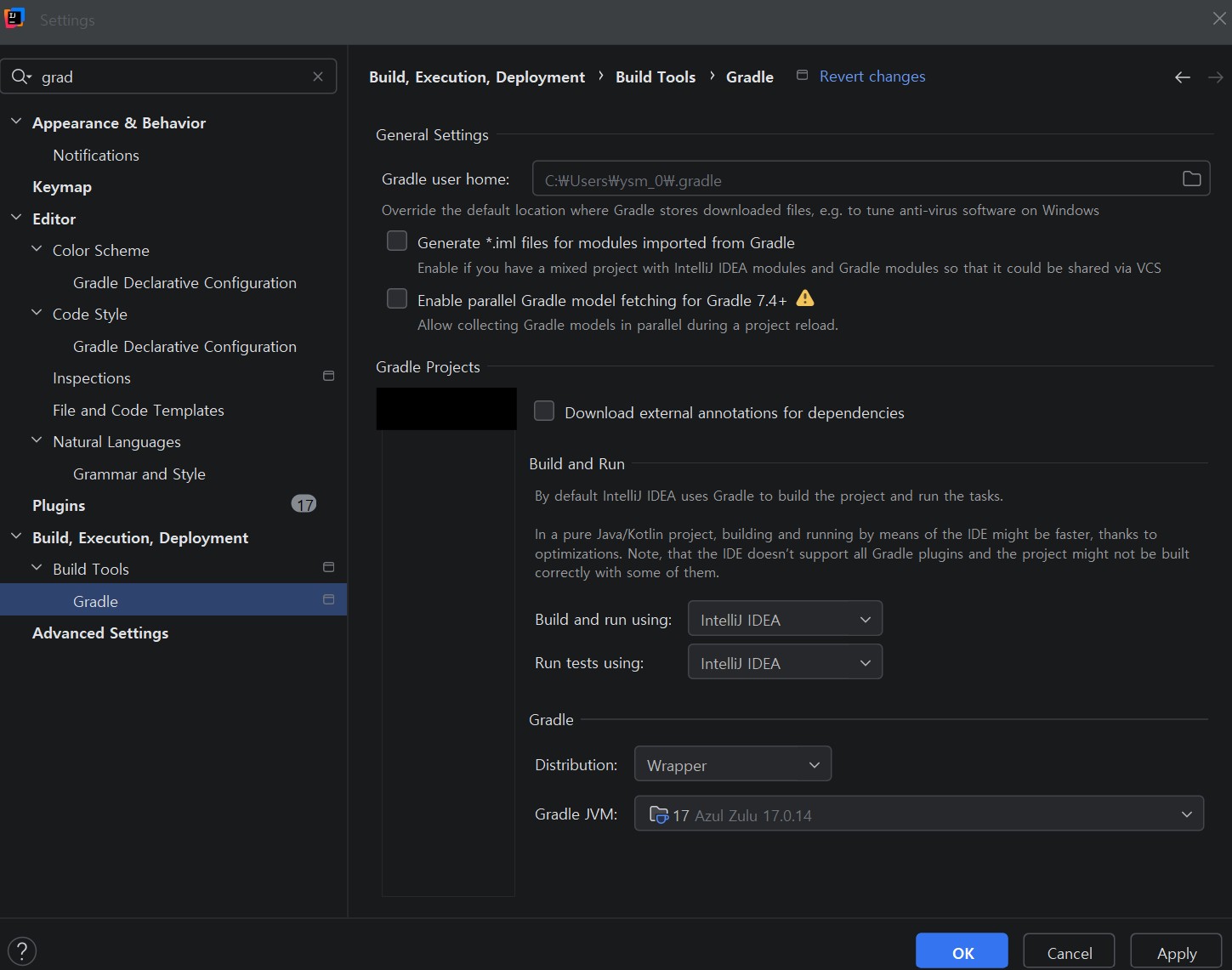Select Gradle Declarative Configuration under Code Style
The image size is (1232, 970).
point(185,347)
